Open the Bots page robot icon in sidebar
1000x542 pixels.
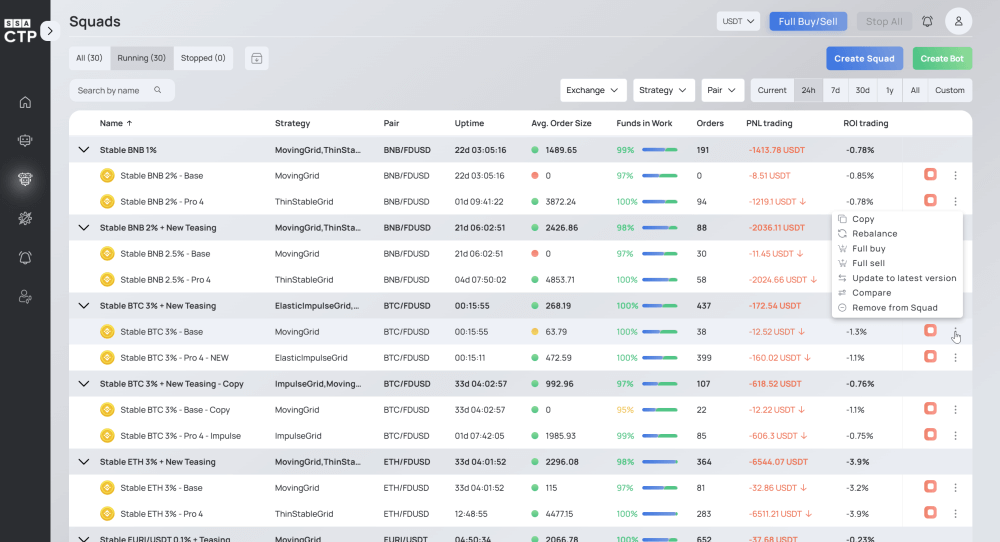pyautogui.click(x=25, y=140)
